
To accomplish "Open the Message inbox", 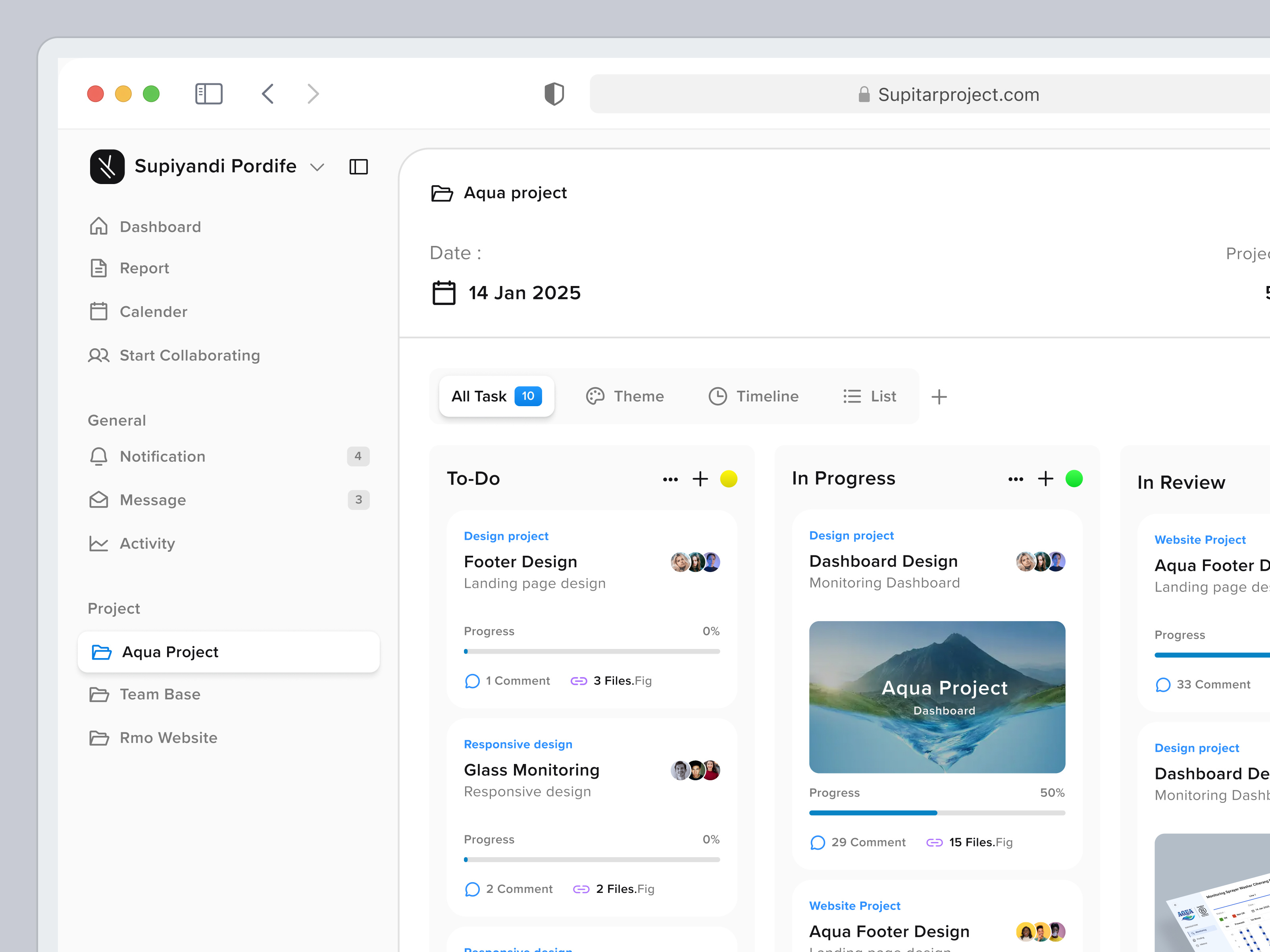I will pyautogui.click(x=153, y=500).
